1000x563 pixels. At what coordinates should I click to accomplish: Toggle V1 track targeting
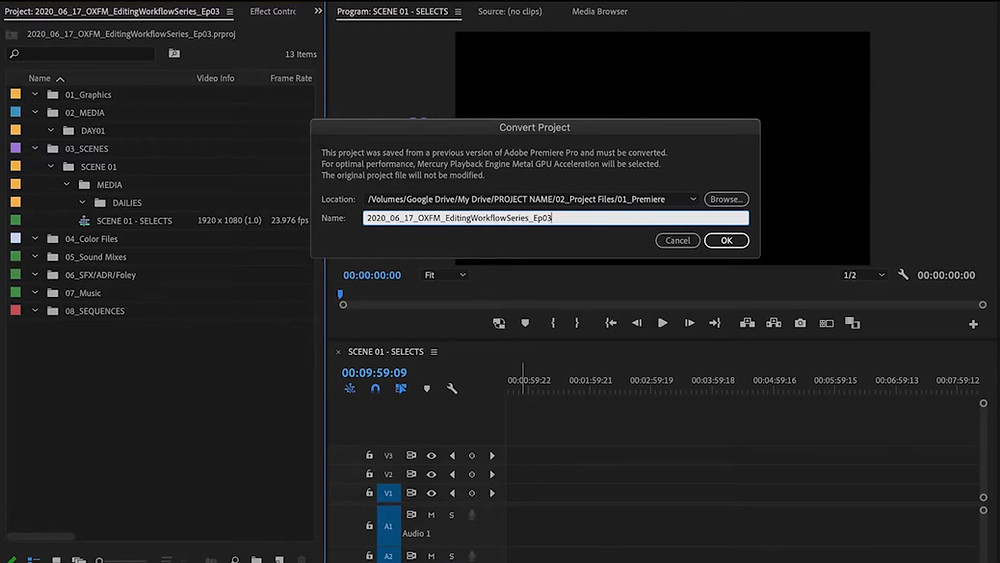pyautogui.click(x=388, y=493)
